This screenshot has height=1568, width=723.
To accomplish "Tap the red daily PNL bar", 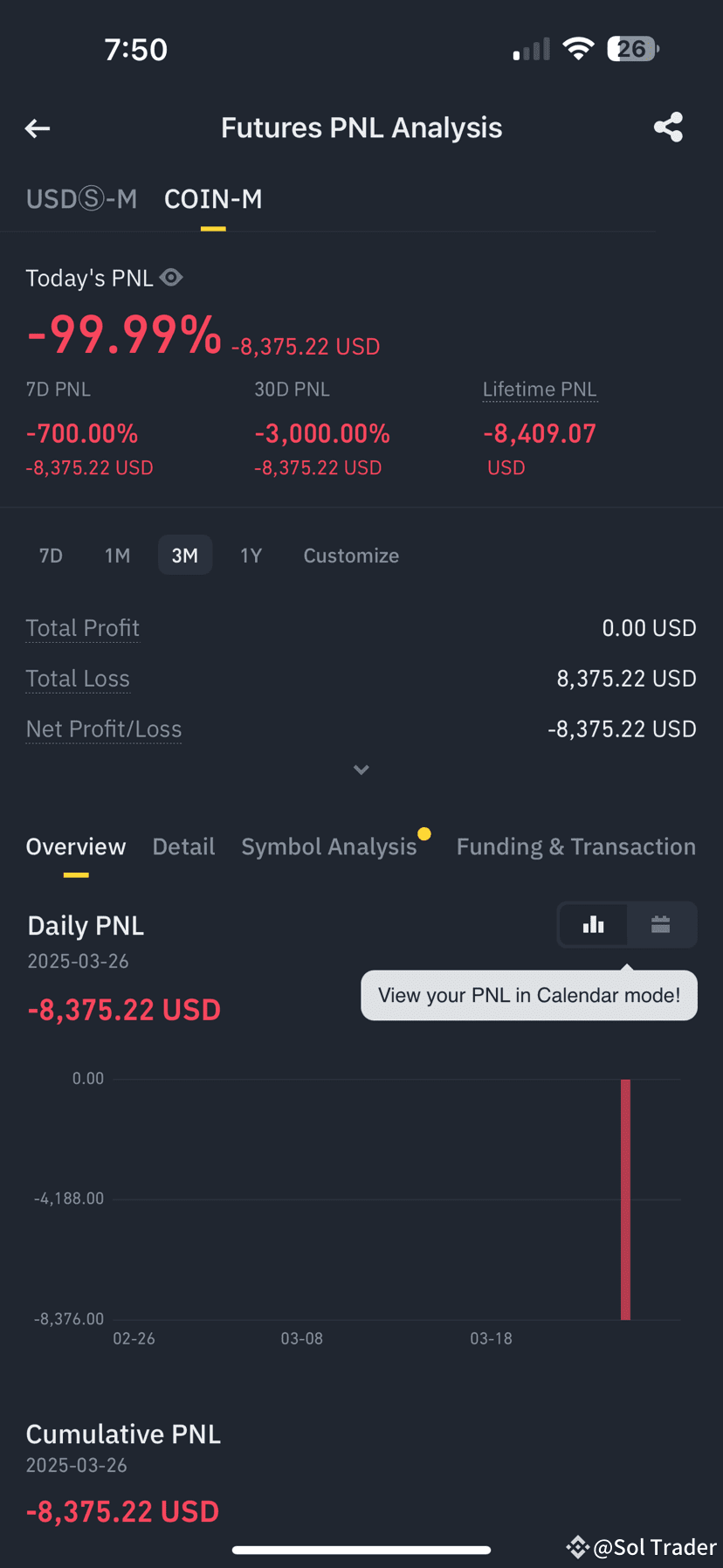I will [x=625, y=1199].
